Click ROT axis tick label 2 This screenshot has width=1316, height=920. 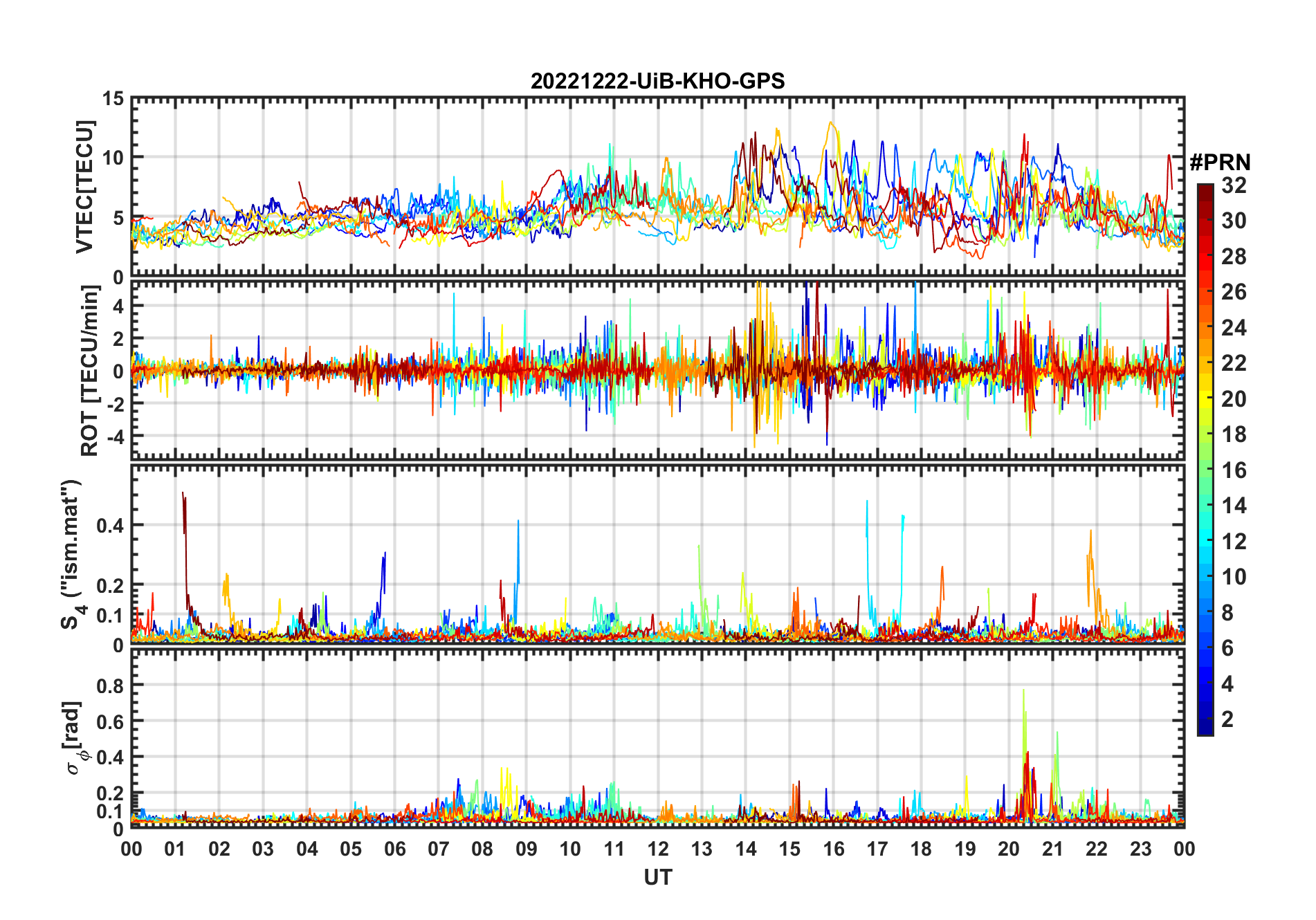point(119,338)
